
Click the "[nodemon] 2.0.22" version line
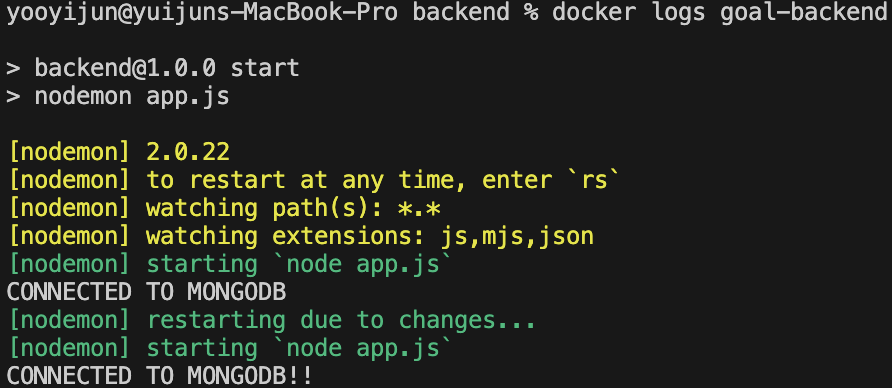click(119, 152)
